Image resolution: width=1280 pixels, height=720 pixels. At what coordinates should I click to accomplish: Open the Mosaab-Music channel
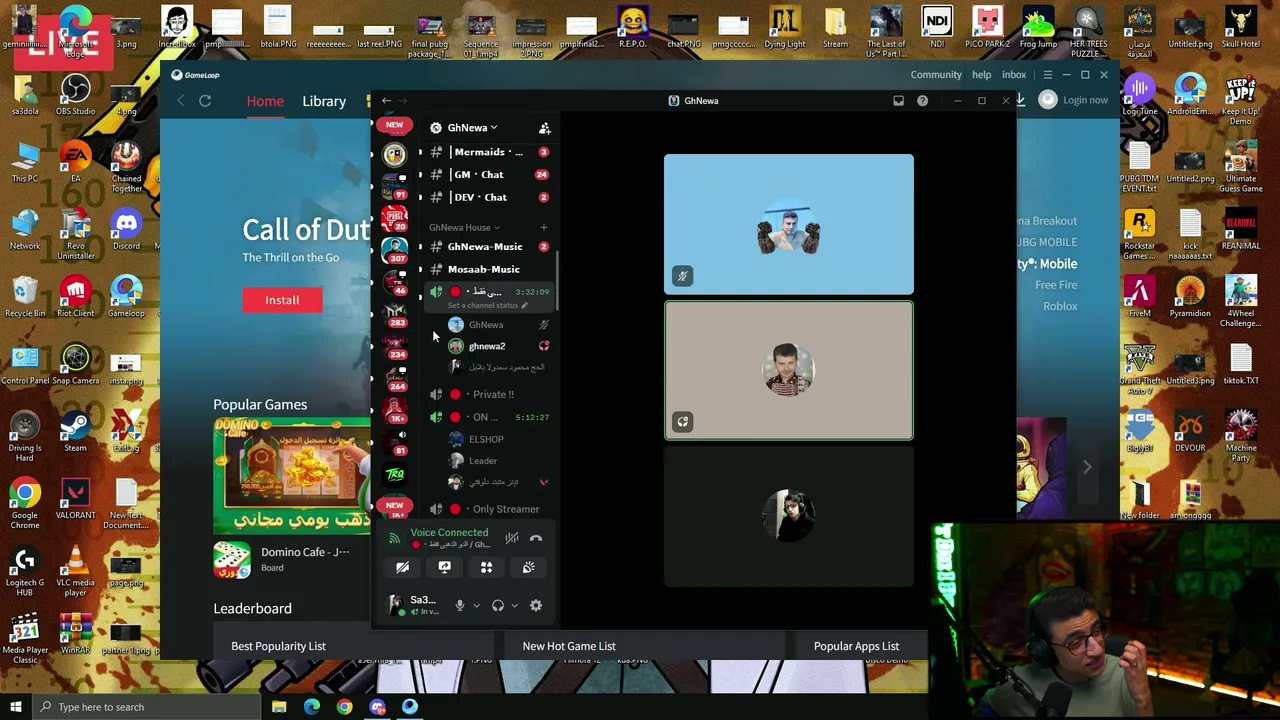pyautogui.click(x=488, y=269)
